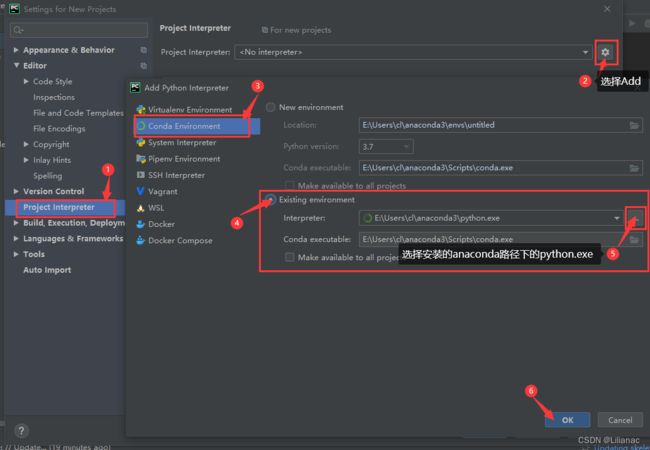Browse folder for new environment Location
Image resolution: width=650 pixels, height=450 pixels.
click(634, 125)
